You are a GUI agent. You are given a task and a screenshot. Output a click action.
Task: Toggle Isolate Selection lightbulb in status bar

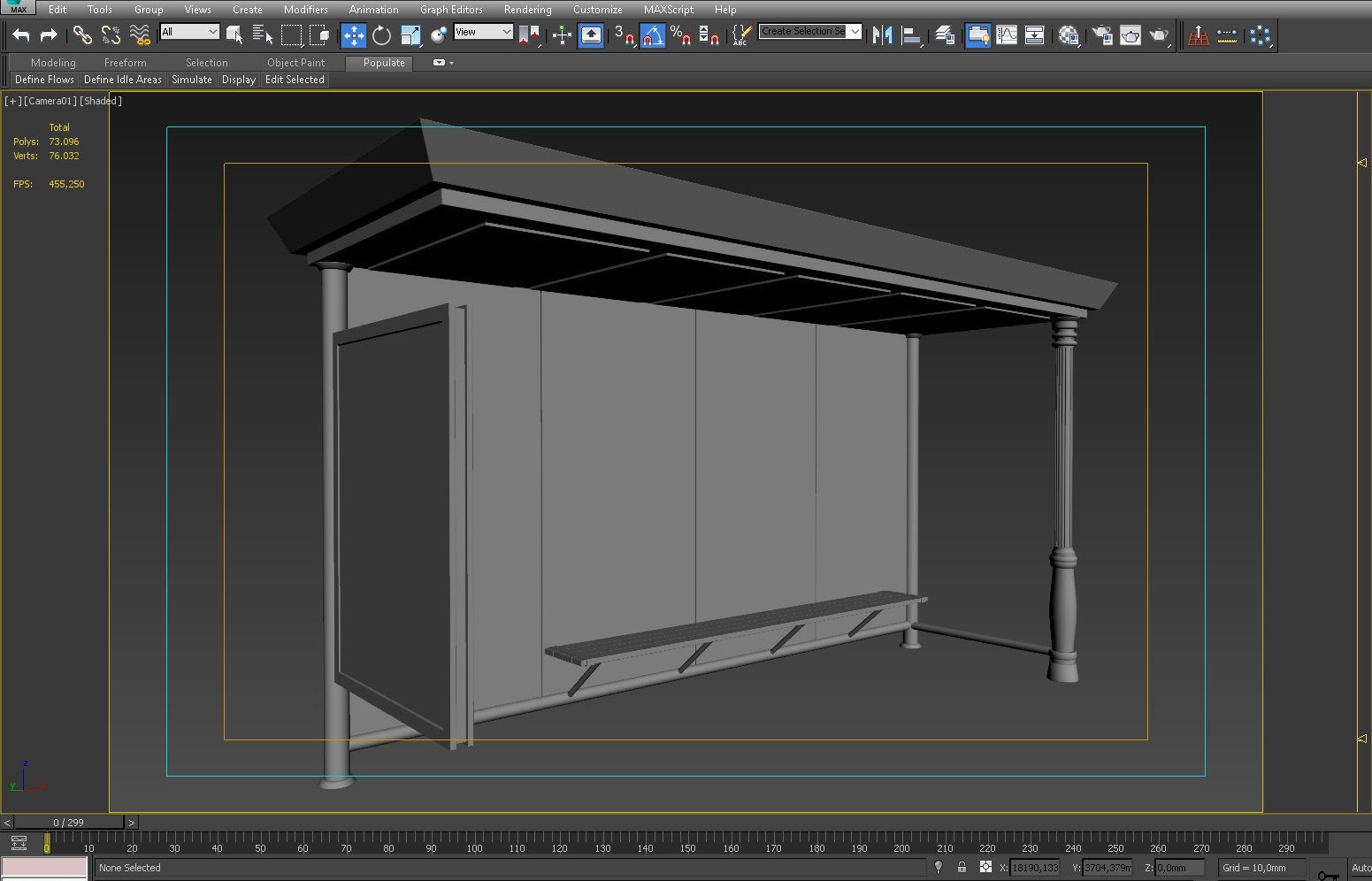pos(939,868)
